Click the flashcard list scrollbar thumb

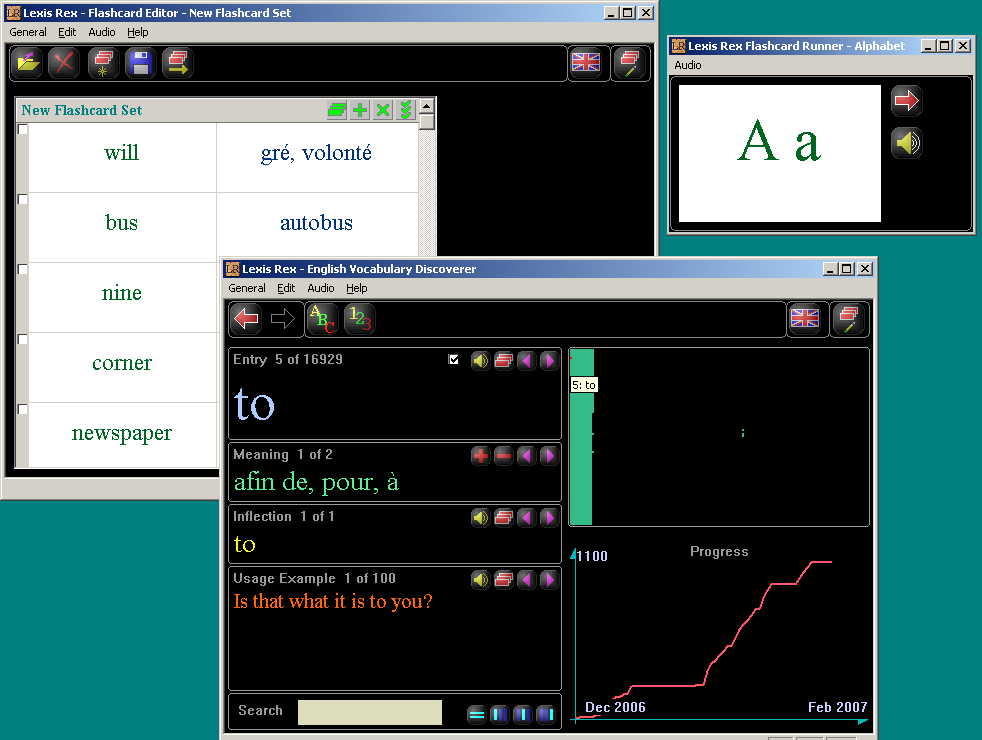[x=426, y=121]
